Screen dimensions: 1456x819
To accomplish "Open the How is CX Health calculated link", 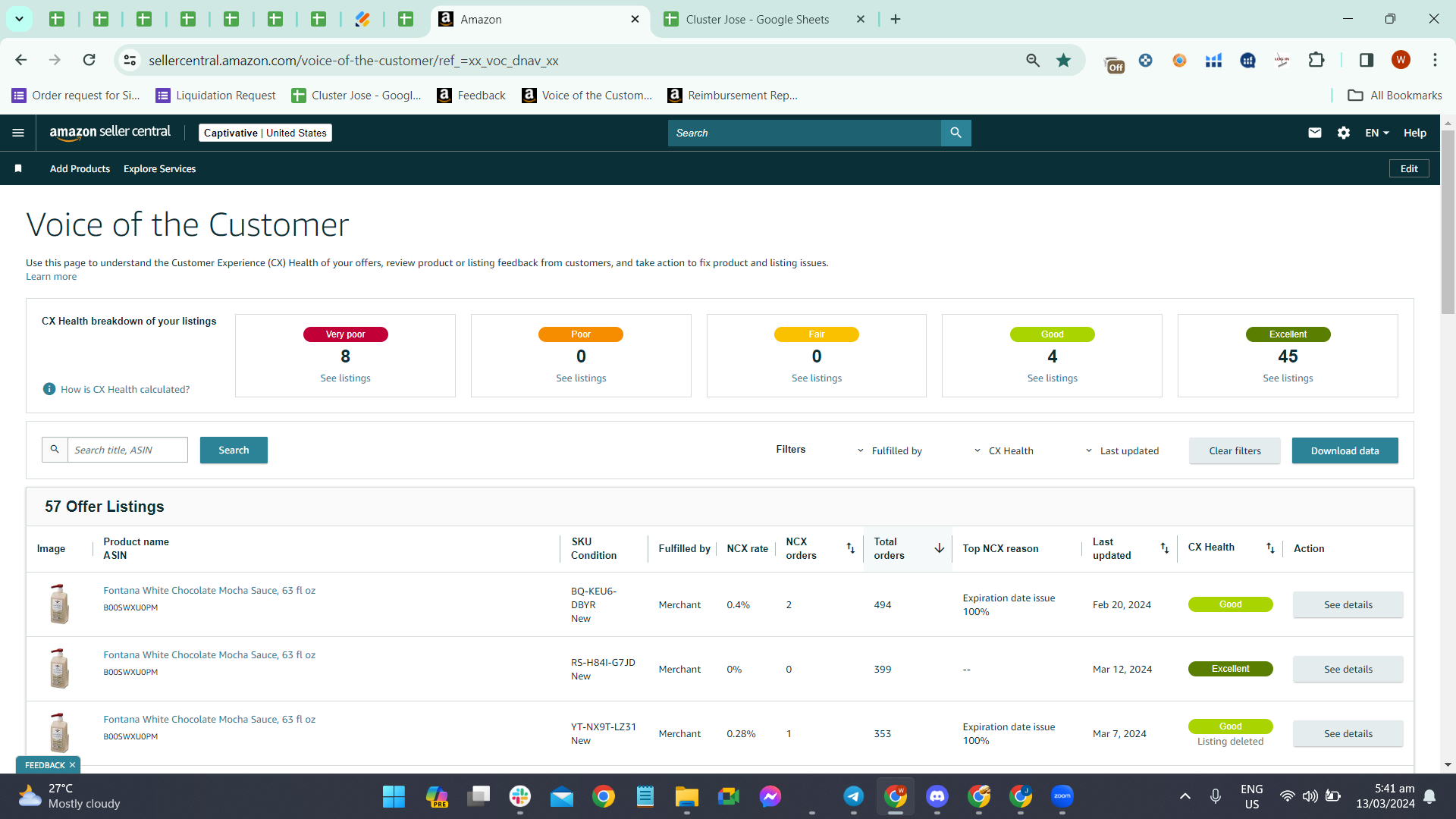I will tap(125, 390).
